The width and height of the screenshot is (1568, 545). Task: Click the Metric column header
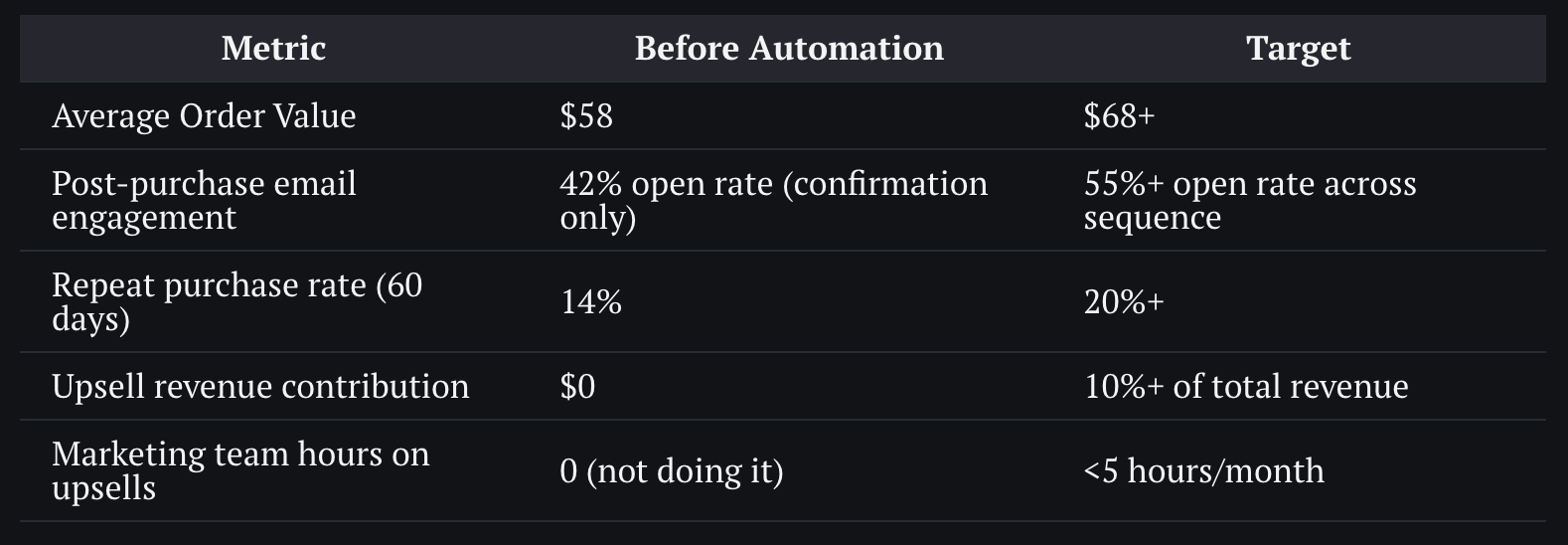click(273, 48)
